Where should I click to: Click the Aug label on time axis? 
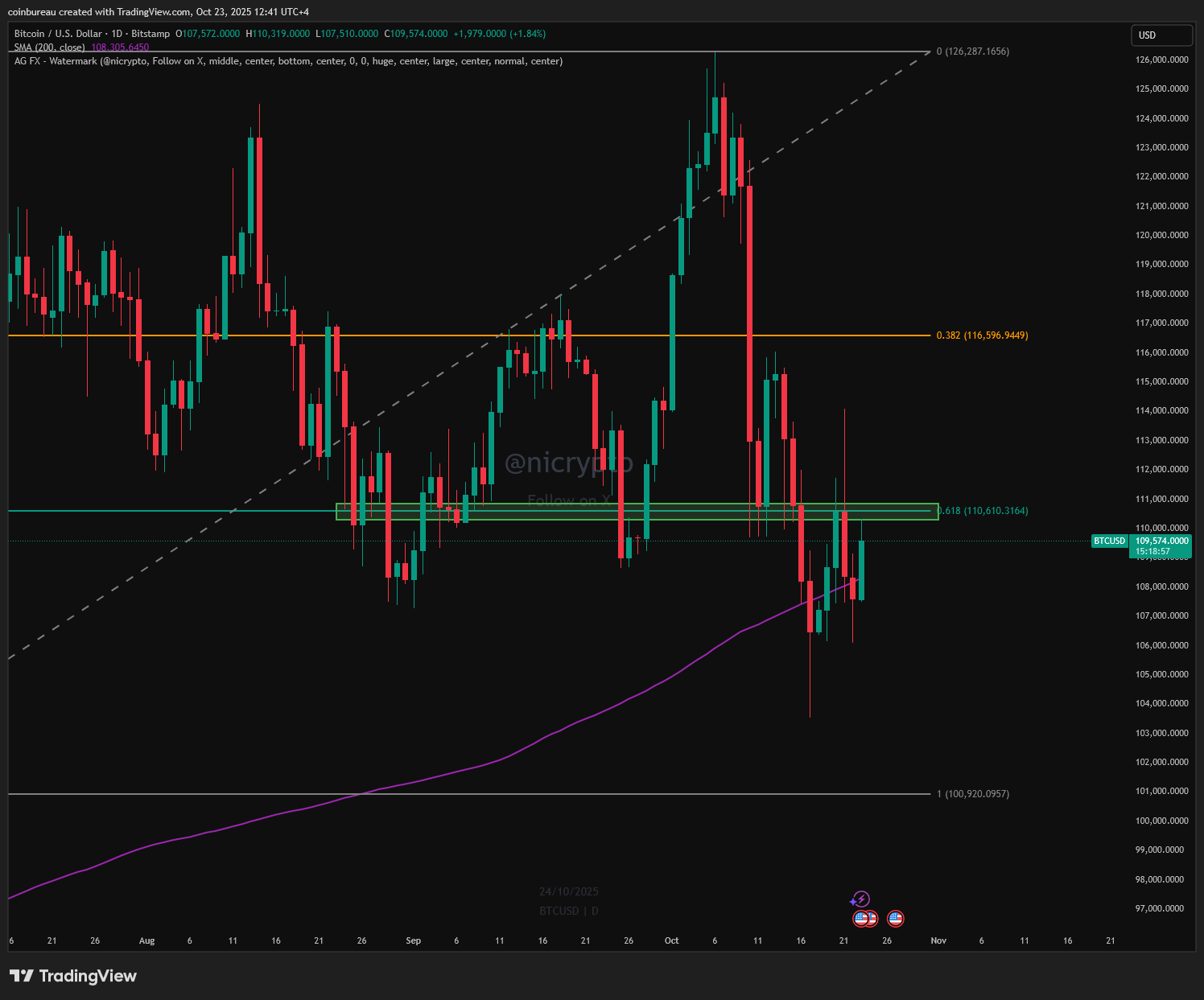click(x=146, y=940)
